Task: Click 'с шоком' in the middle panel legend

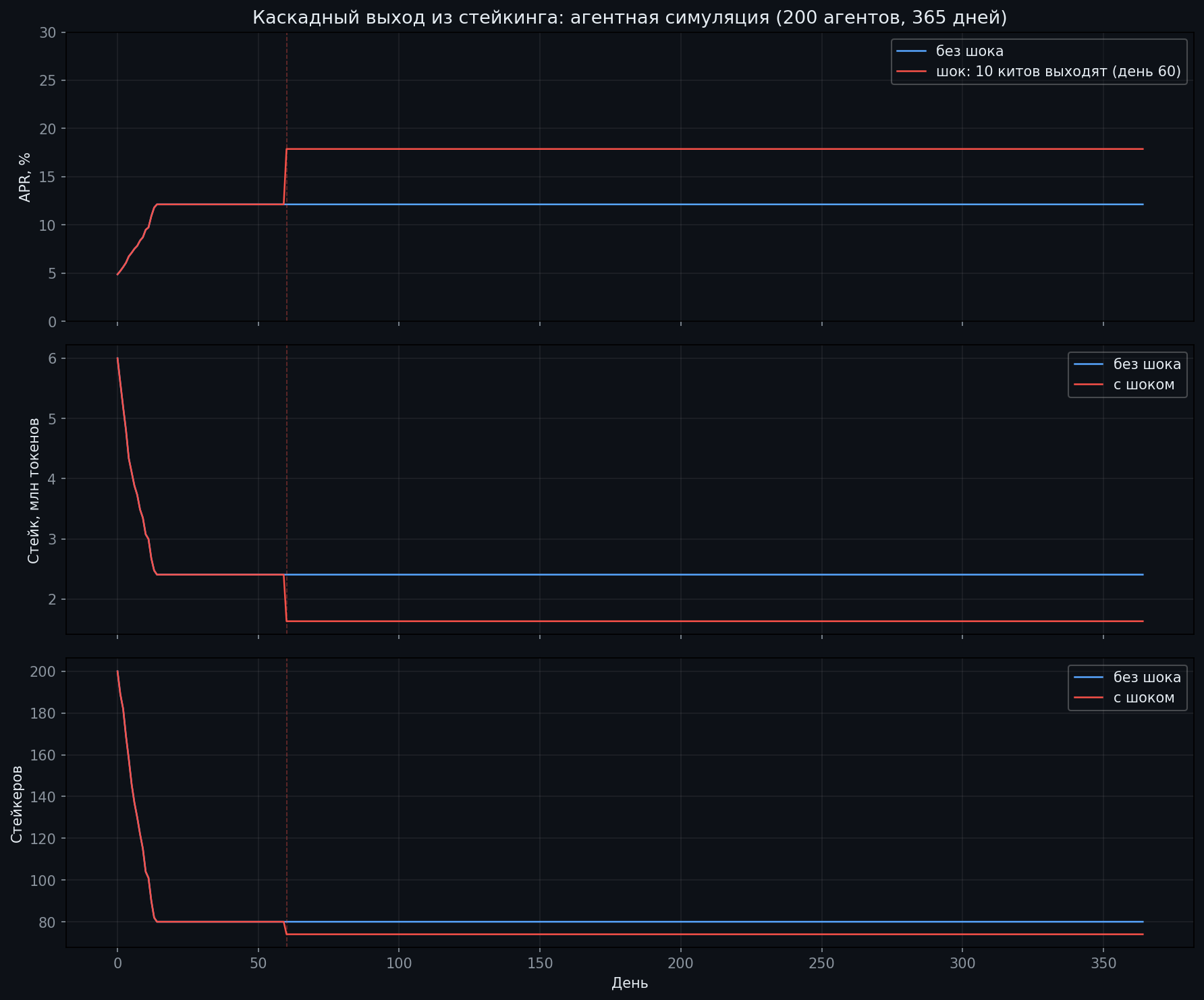Action: 1143,385
